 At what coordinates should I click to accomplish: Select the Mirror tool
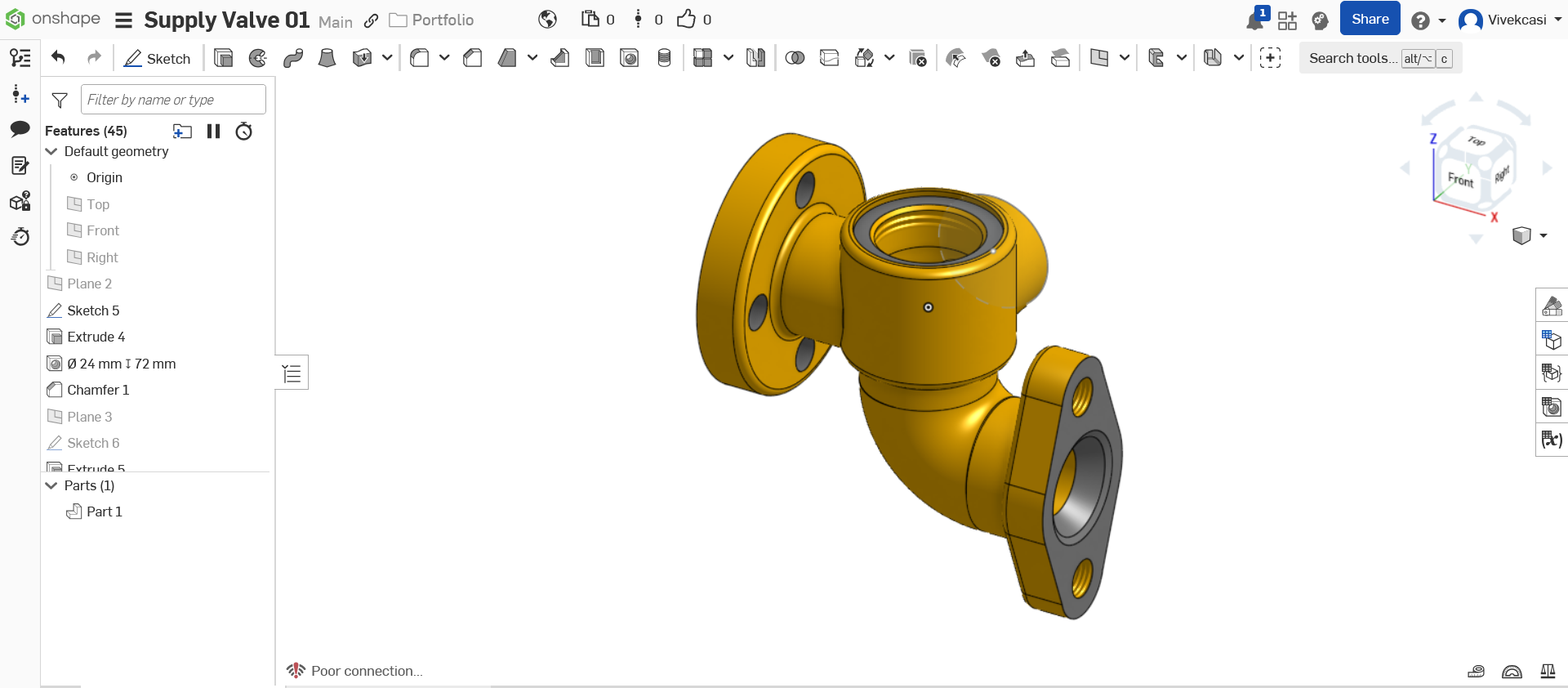(755, 58)
